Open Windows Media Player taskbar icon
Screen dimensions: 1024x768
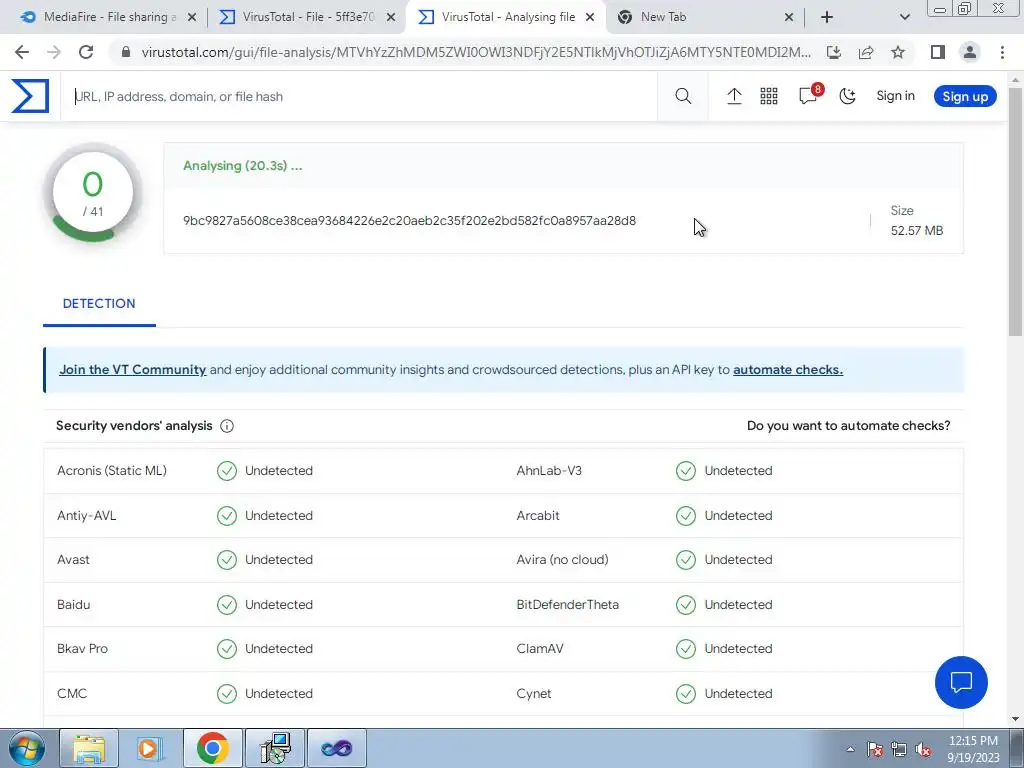click(x=150, y=748)
